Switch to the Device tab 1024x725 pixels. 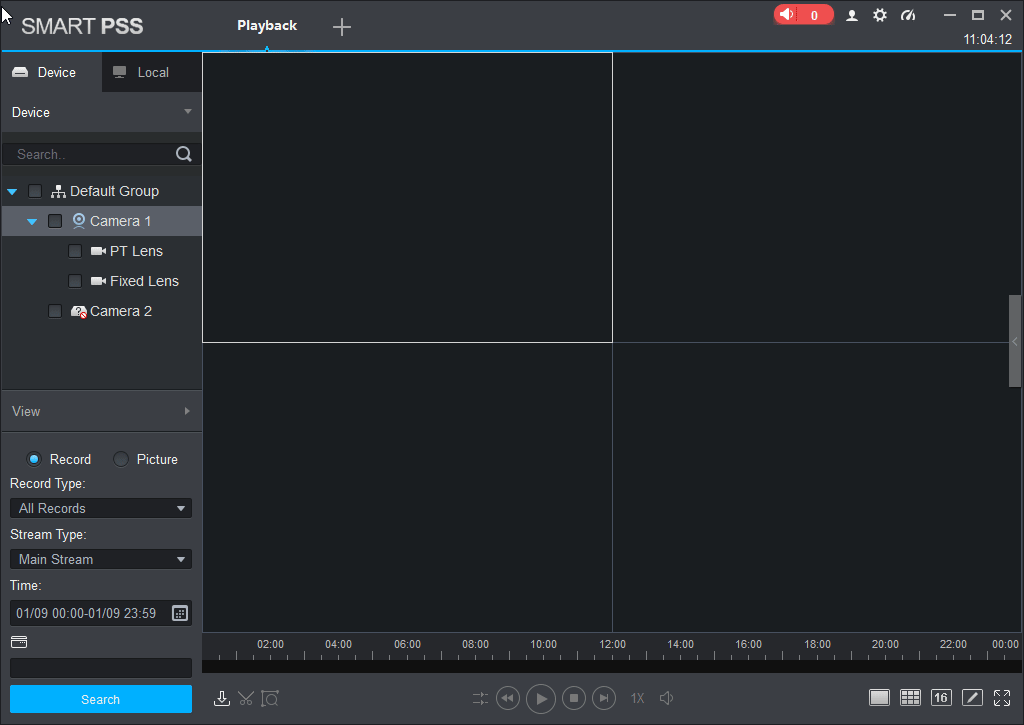pyautogui.click(x=51, y=72)
